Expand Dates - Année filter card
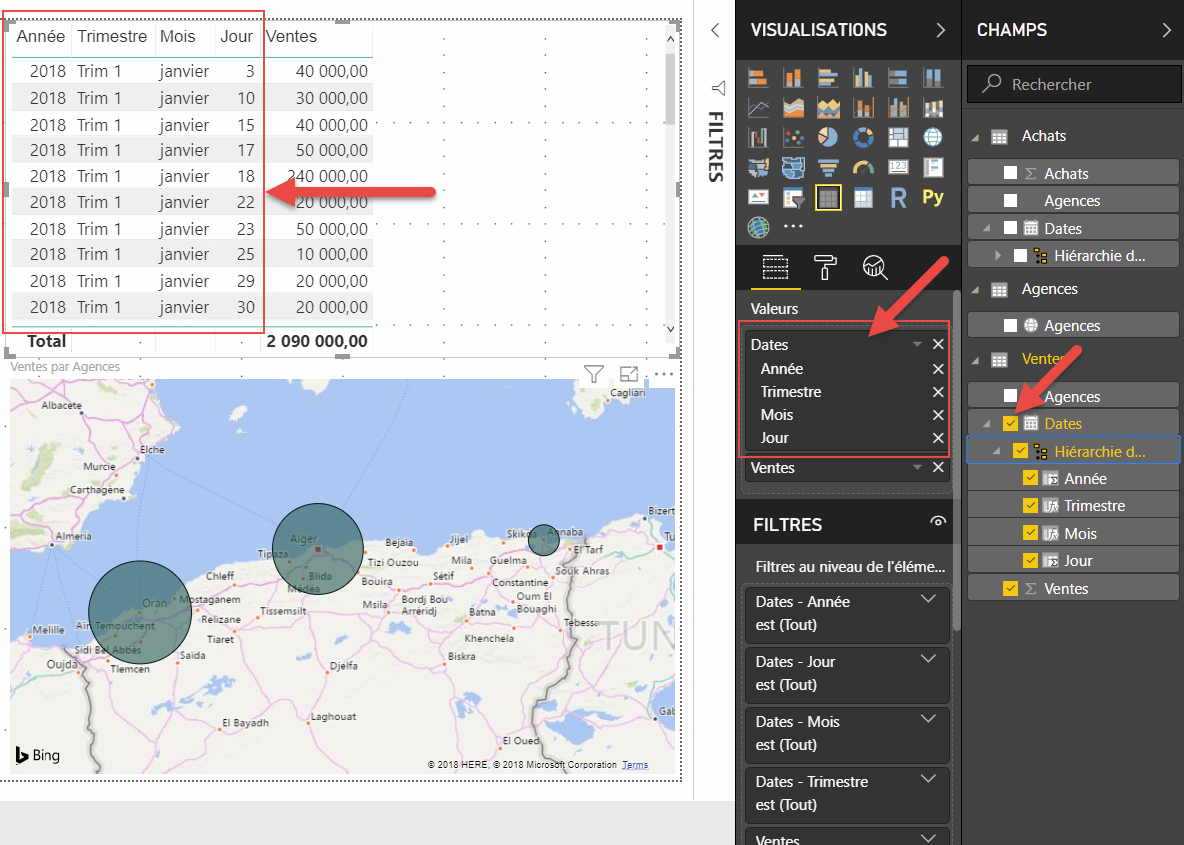 929,599
